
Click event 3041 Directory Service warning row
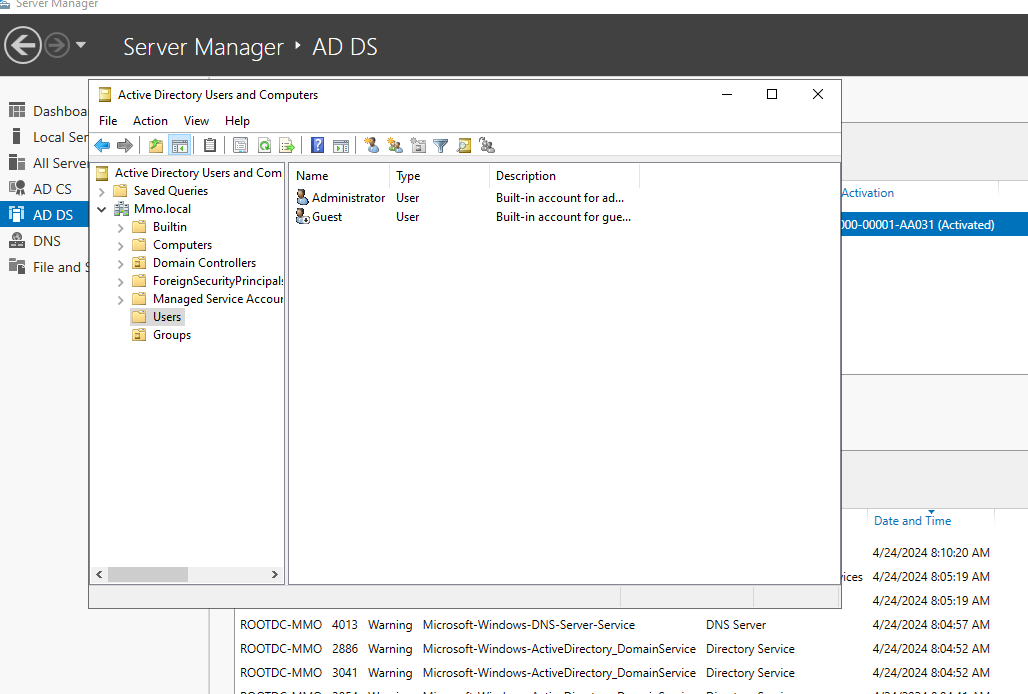pyautogui.click(x=615, y=673)
